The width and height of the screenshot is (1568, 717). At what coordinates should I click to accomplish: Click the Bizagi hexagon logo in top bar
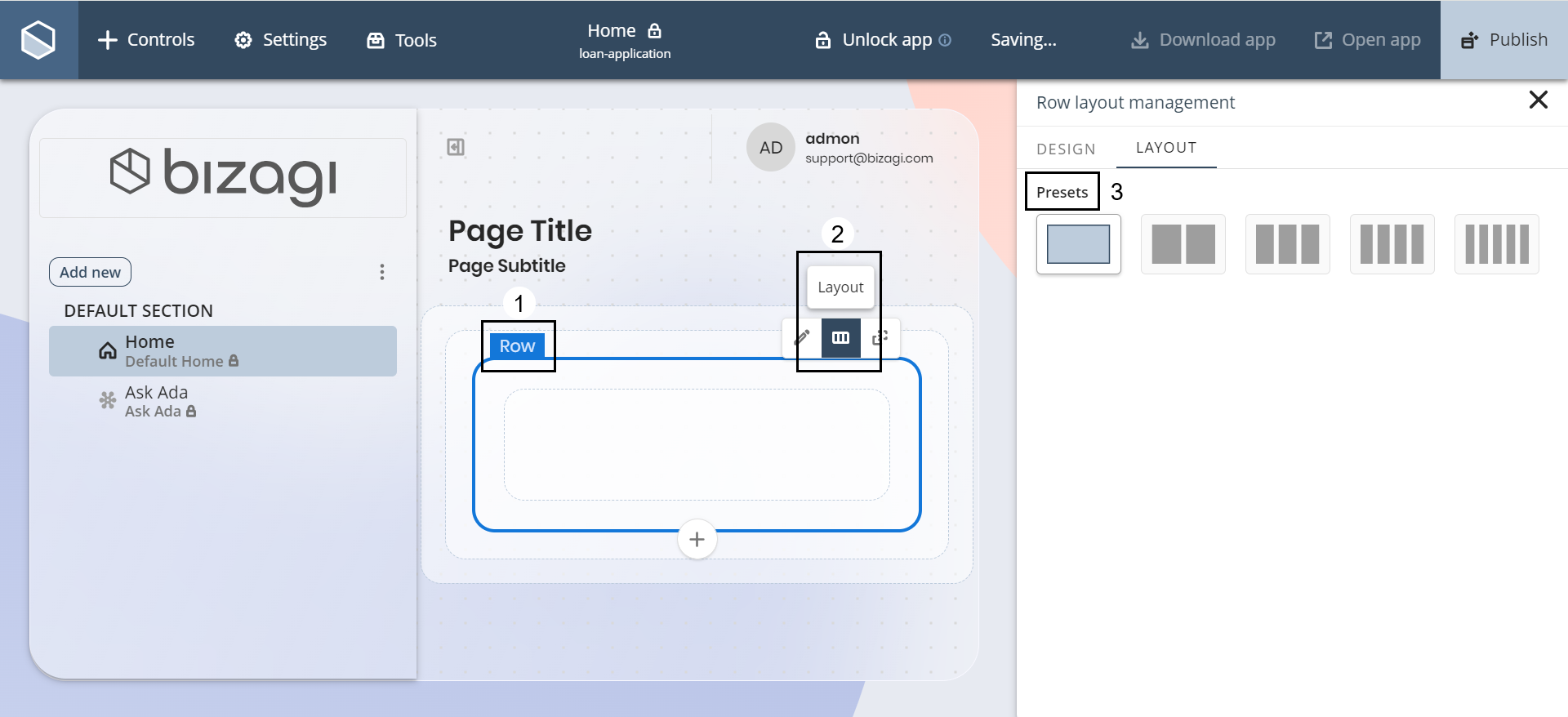[x=38, y=40]
